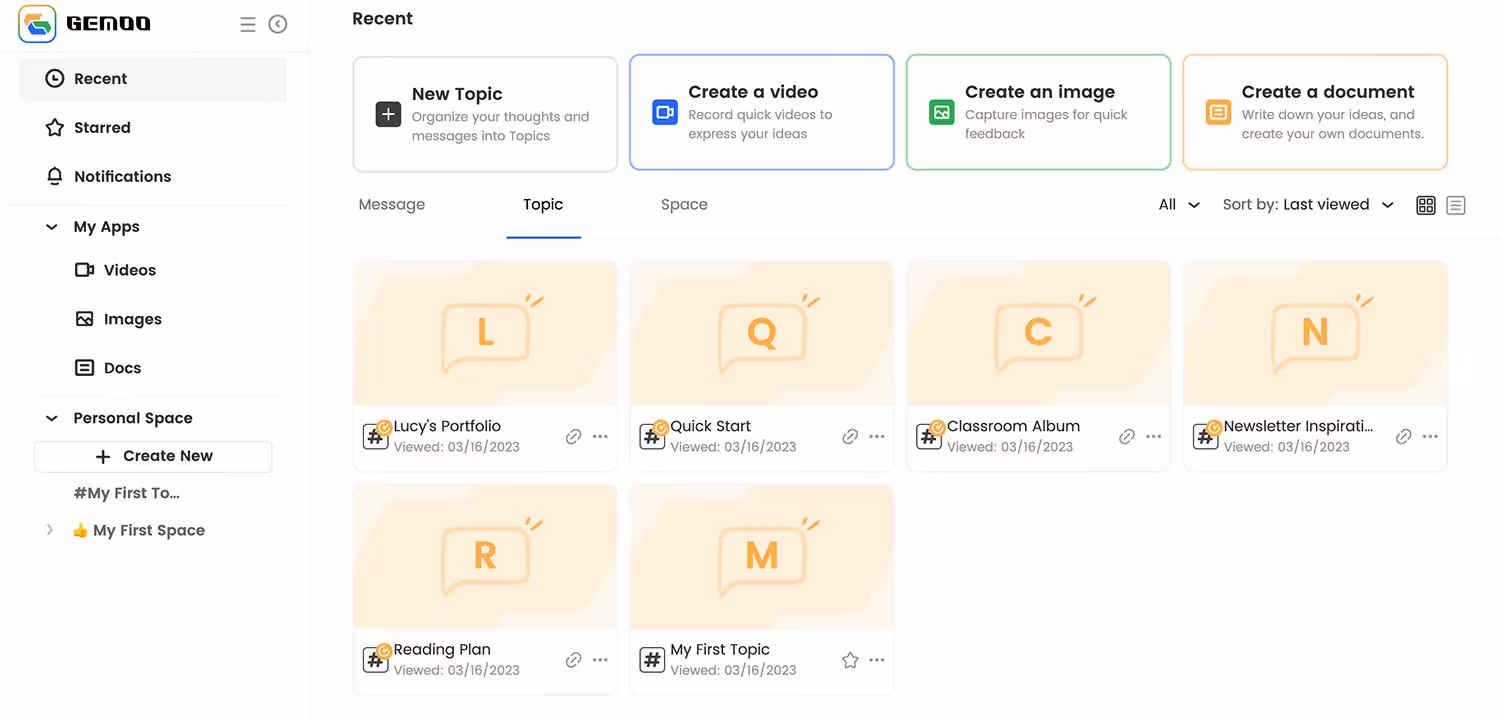Screen dimensions: 1500x720
Task: Expand My First Space in the sidebar
Action: coord(50,530)
